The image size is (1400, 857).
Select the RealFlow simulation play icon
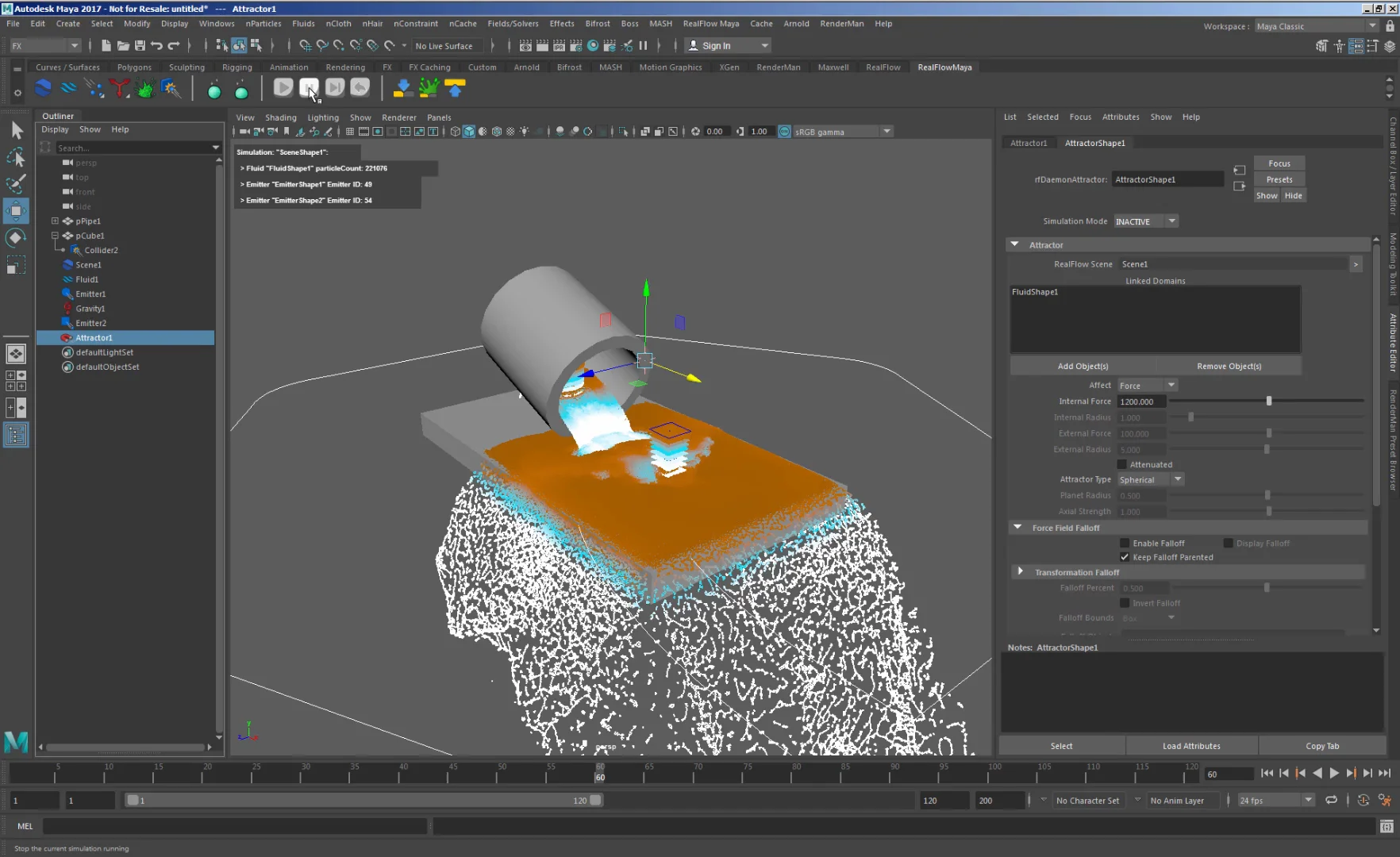(x=283, y=87)
